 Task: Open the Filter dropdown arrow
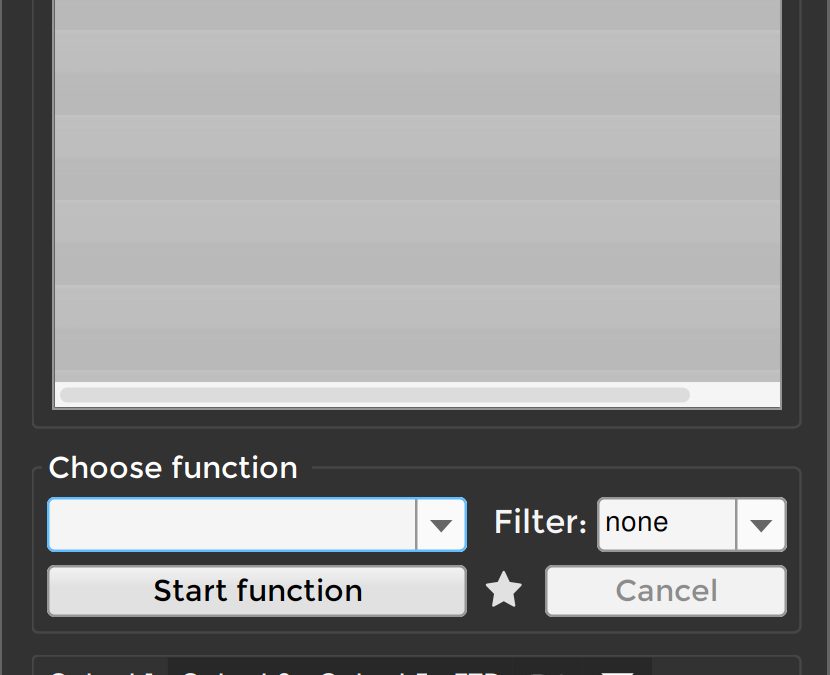point(761,524)
